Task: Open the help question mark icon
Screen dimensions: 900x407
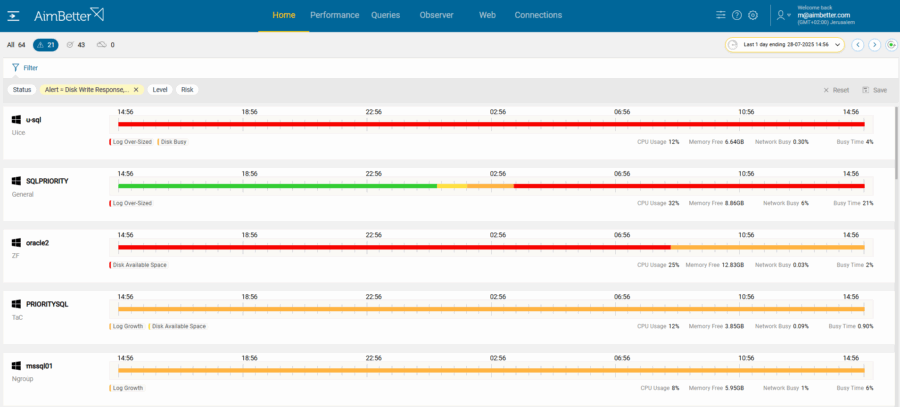Action: point(737,15)
